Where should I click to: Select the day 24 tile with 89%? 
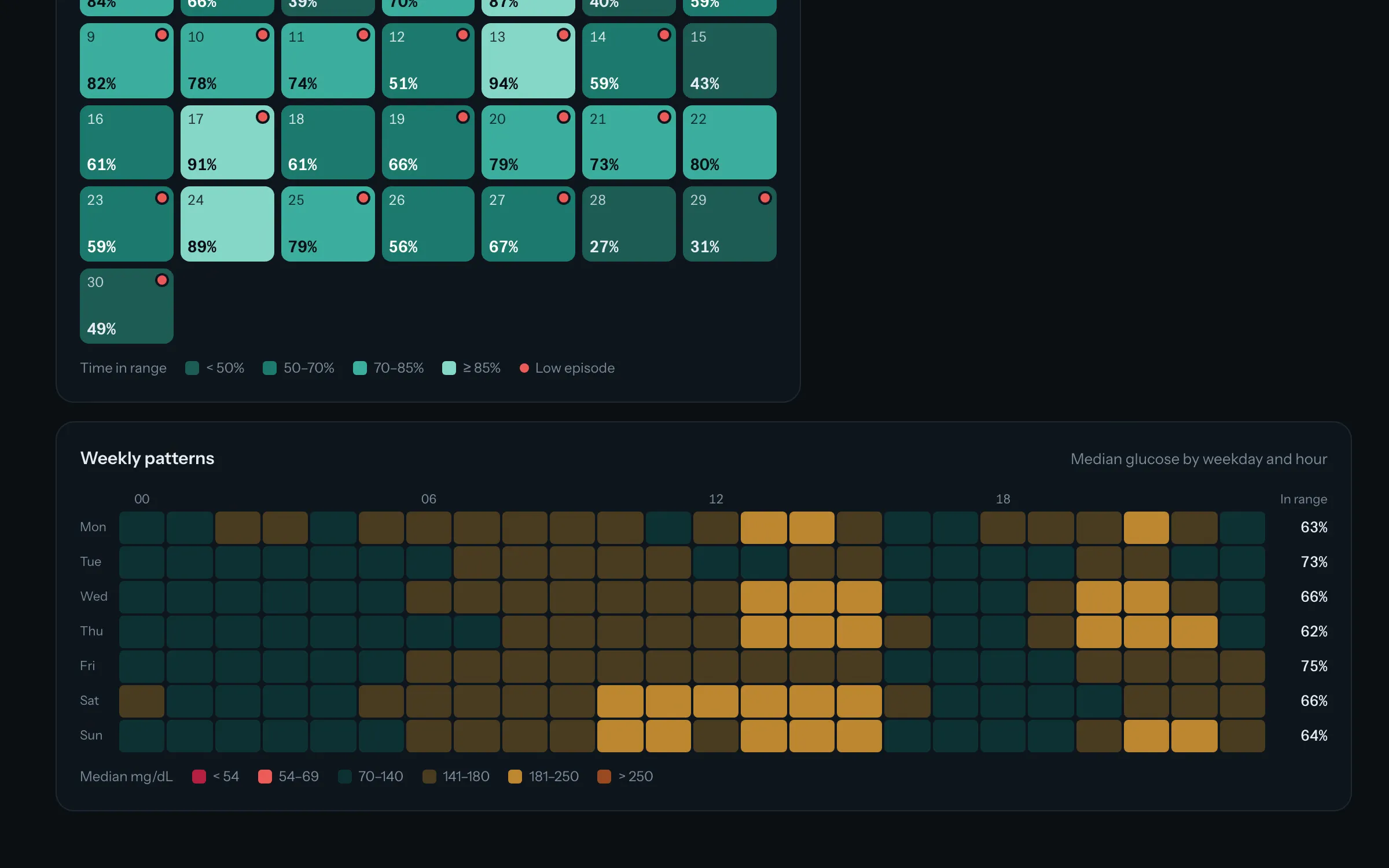point(227,224)
